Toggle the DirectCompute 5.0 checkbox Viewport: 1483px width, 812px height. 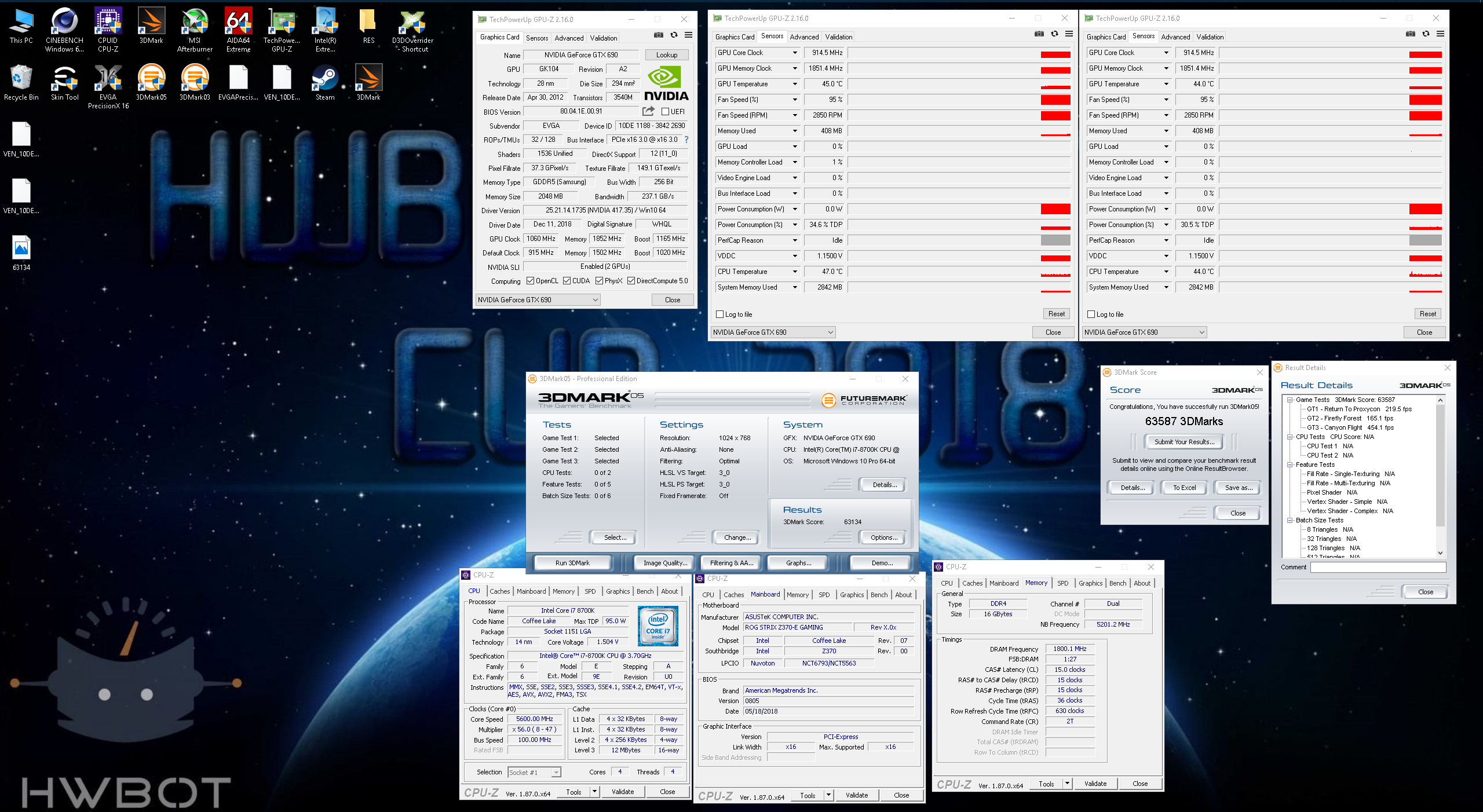[x=631, y=281]
